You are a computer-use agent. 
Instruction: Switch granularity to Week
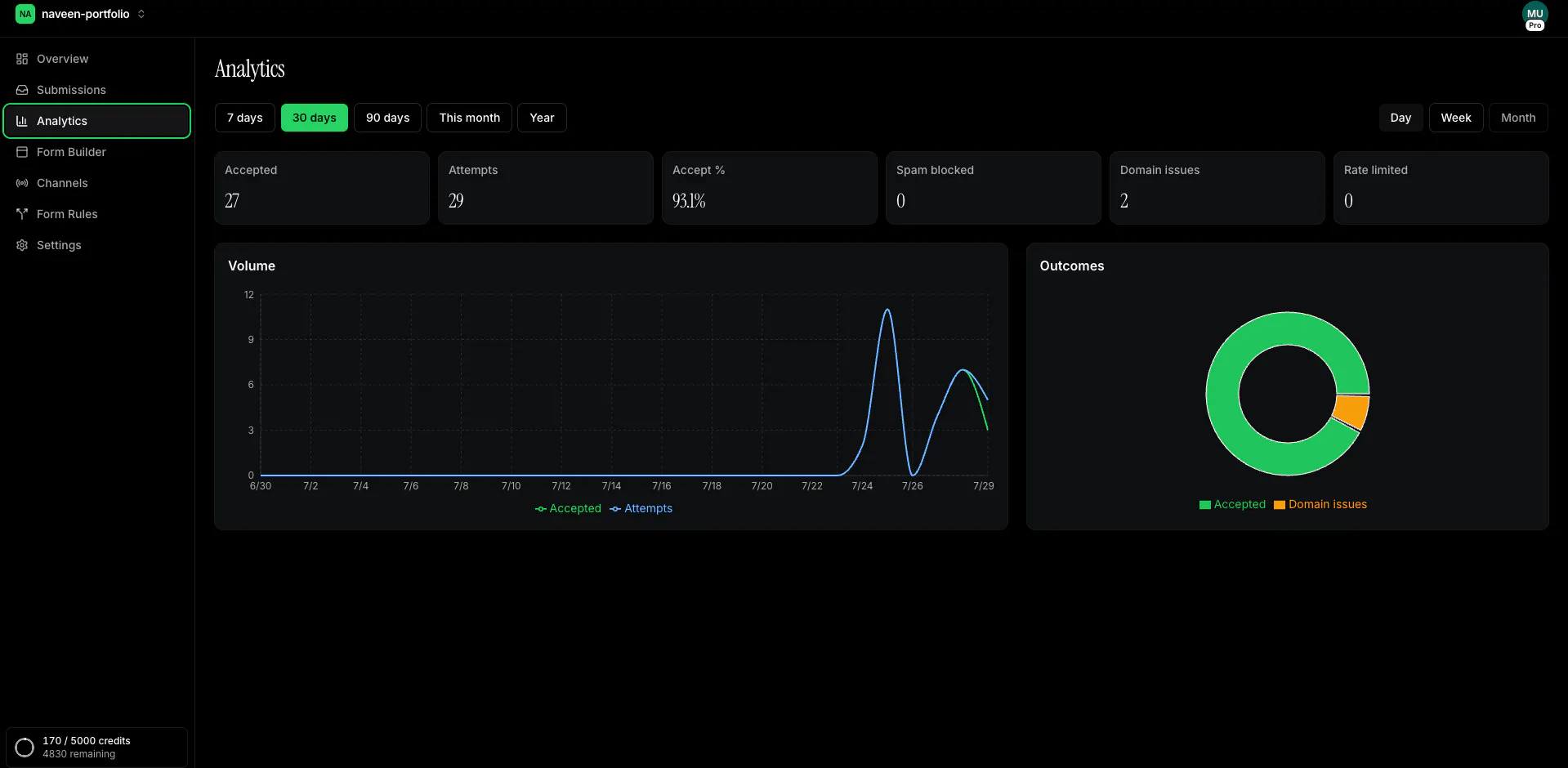[x=1456, y=118]
